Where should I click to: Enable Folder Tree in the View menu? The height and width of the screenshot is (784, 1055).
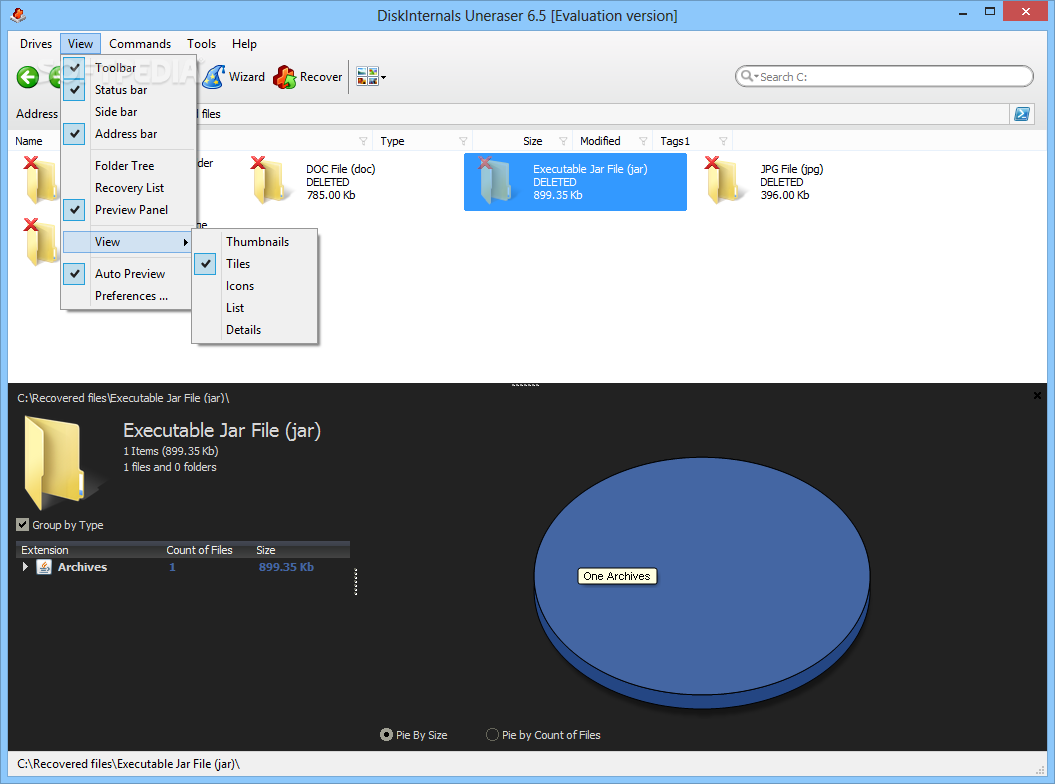[129, 166]
